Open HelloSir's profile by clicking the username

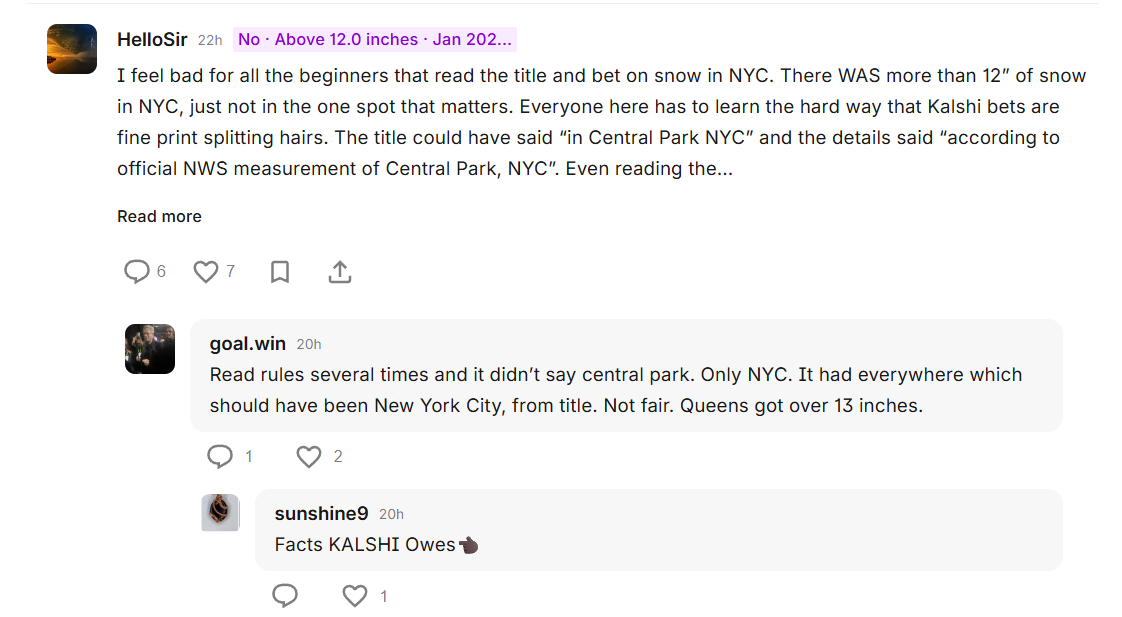tap(152, 39)
